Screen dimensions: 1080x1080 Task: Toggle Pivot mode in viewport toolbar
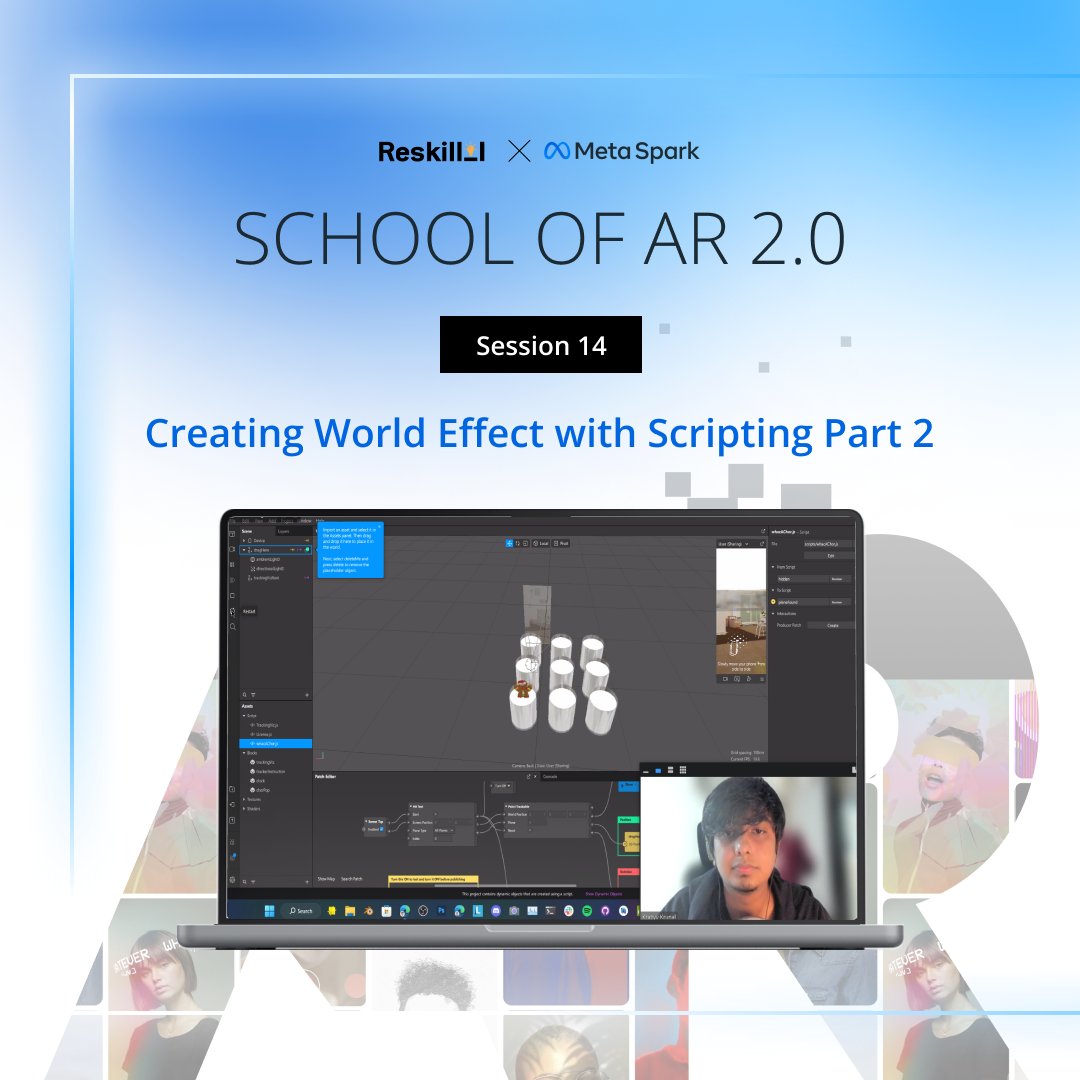[x=561, y=543]
